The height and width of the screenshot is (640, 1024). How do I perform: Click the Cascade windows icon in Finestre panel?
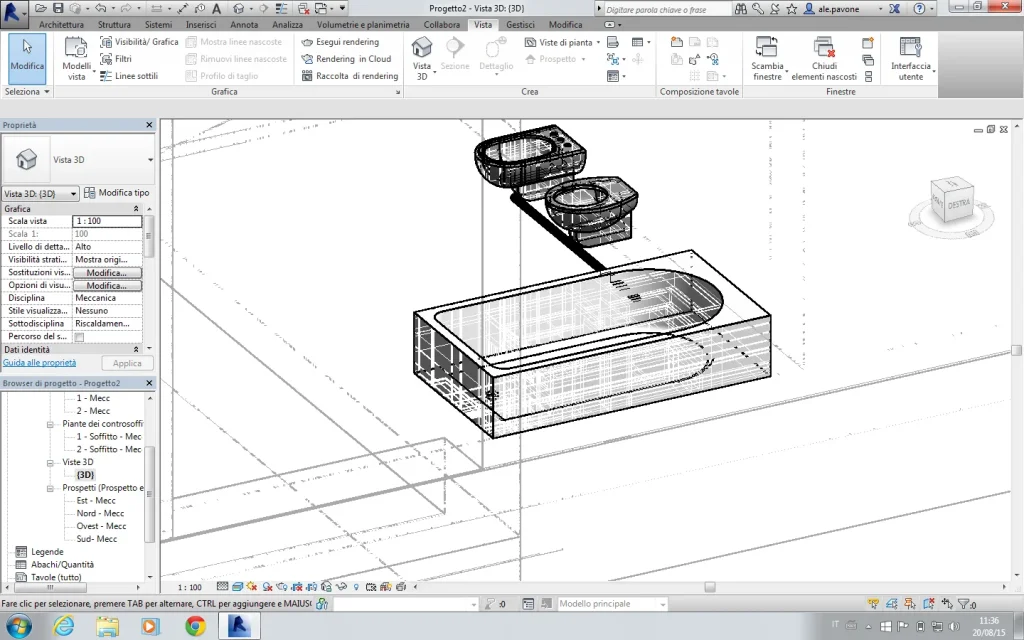point(868,60)
